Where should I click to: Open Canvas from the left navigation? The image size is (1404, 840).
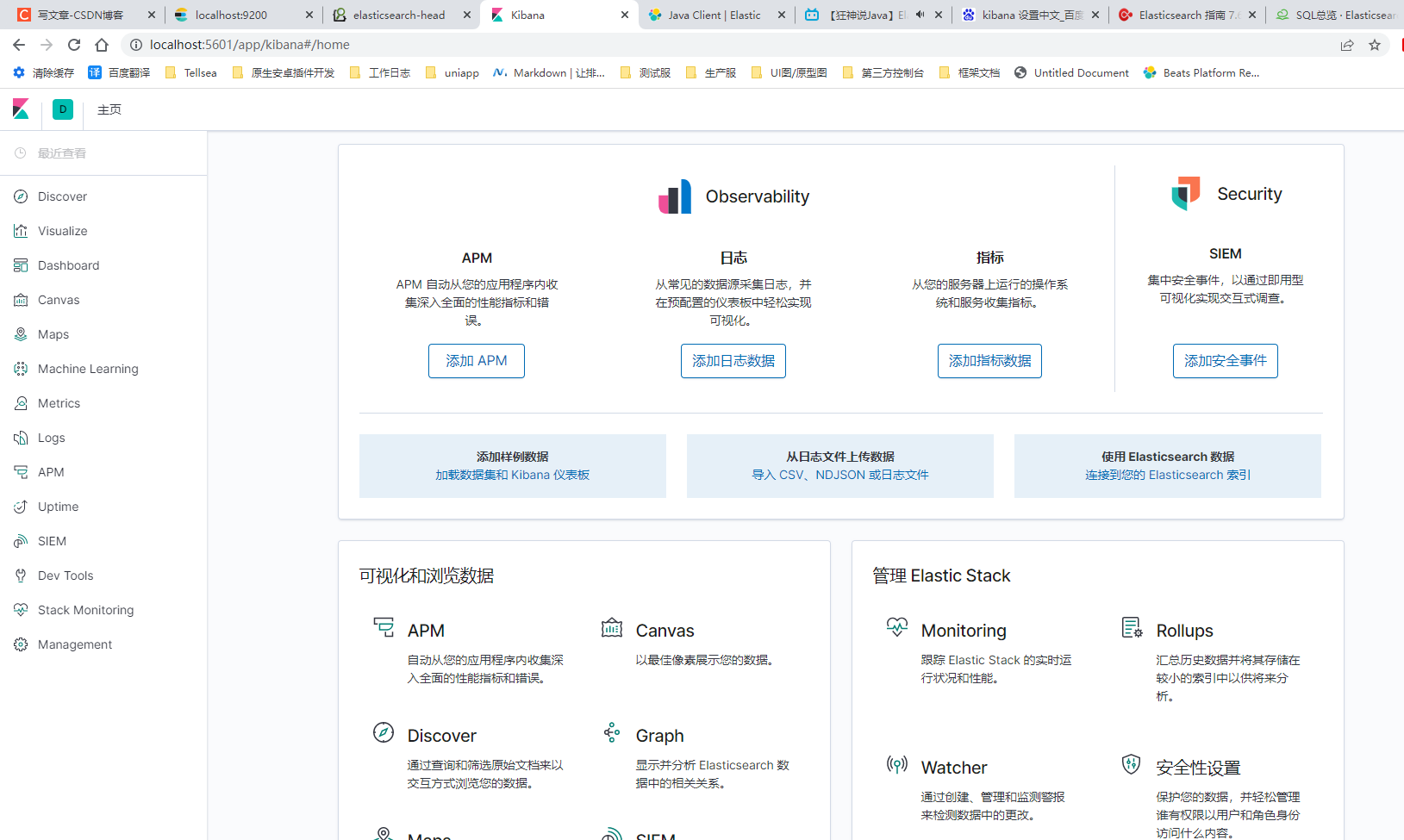[59, 300]
